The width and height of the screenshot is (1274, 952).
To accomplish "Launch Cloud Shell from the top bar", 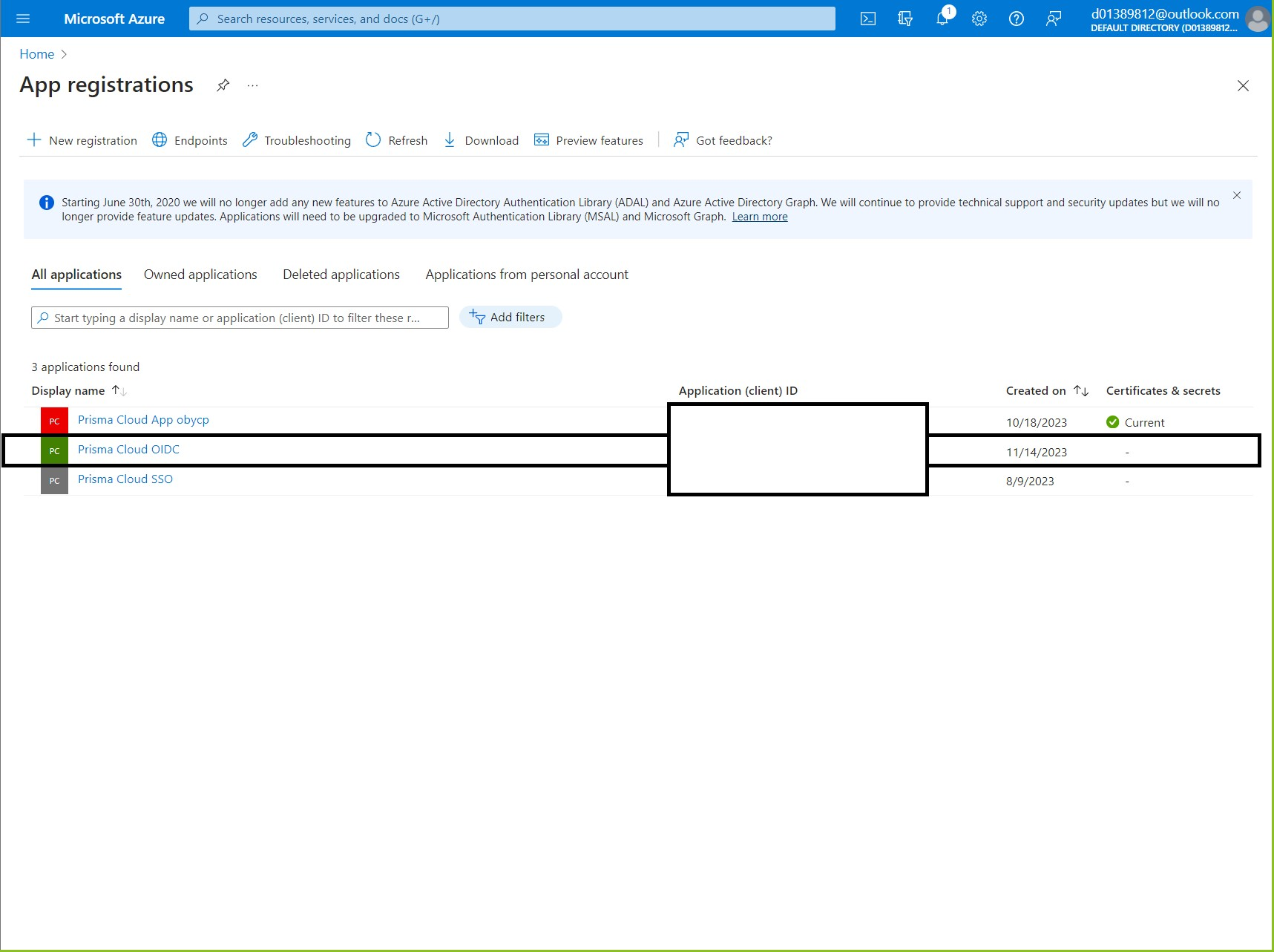I will pos(867,19).
